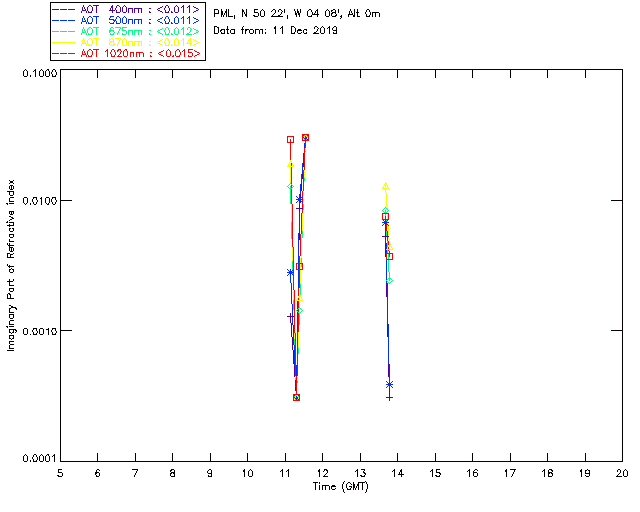The width and height of the screenshot is (640, 512).
Task: Click the x-axis tick label 19
Action: (585, 473)
